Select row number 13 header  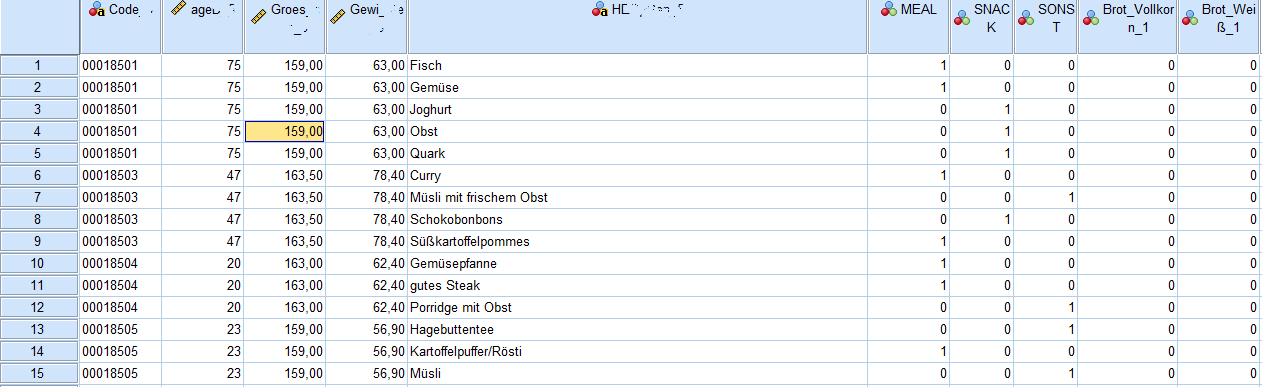coord(39,330)
